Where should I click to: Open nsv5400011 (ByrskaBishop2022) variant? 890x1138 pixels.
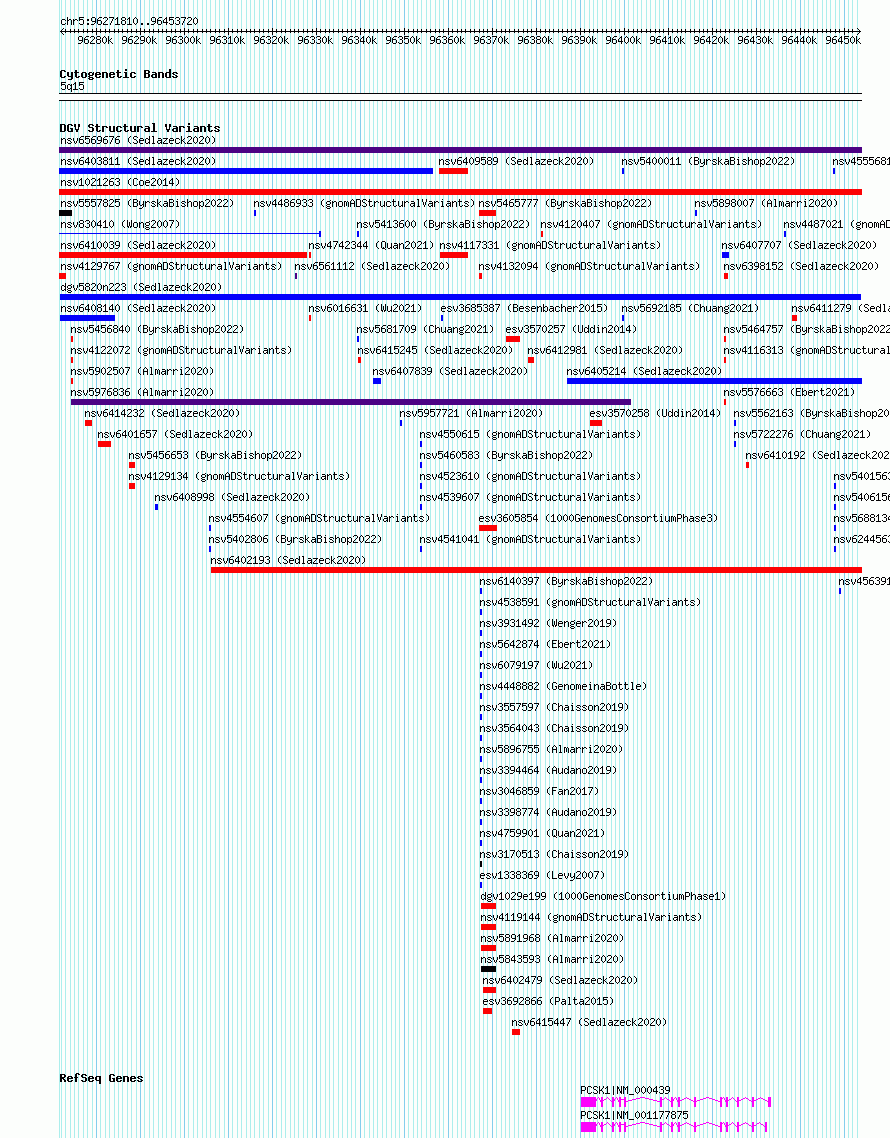708,161
